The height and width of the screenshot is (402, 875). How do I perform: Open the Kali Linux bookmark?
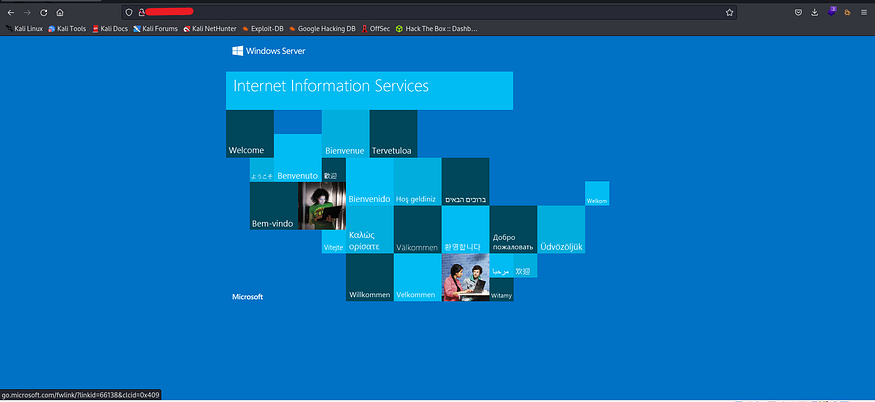[x=24, y=28]
